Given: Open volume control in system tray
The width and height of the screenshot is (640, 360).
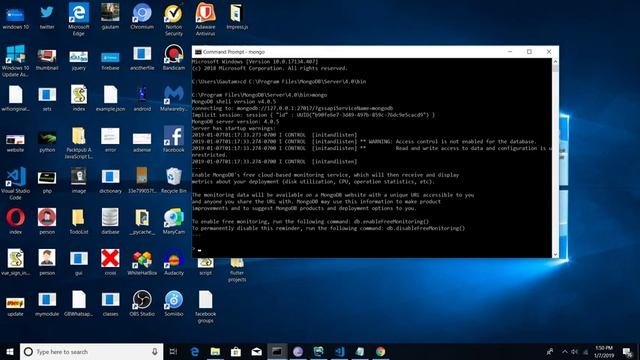Looking at the screenshot, I should tap(575, 351).
